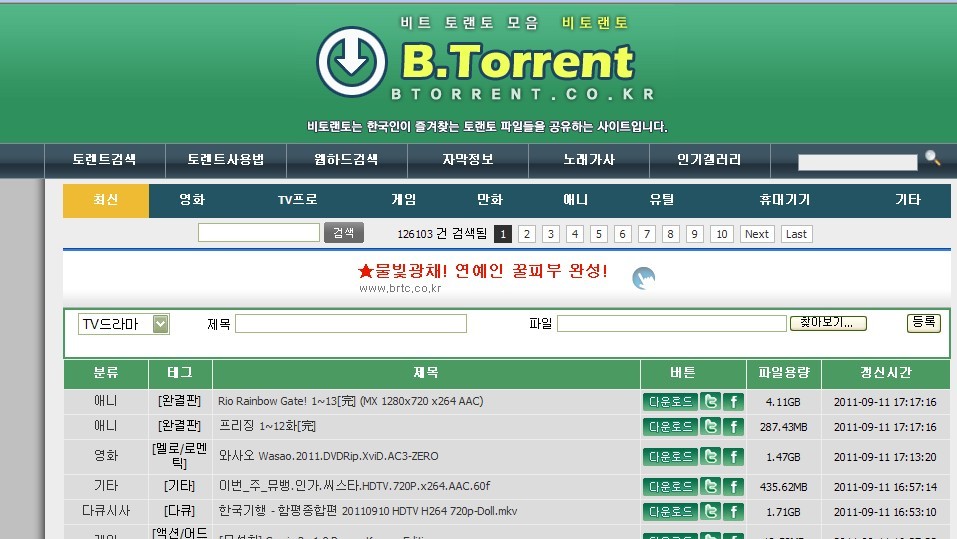Image resolution: width=957 pixels, height=539 pixels.
Task: Click the 검색 search button
Action: click(x=344, y=233)
